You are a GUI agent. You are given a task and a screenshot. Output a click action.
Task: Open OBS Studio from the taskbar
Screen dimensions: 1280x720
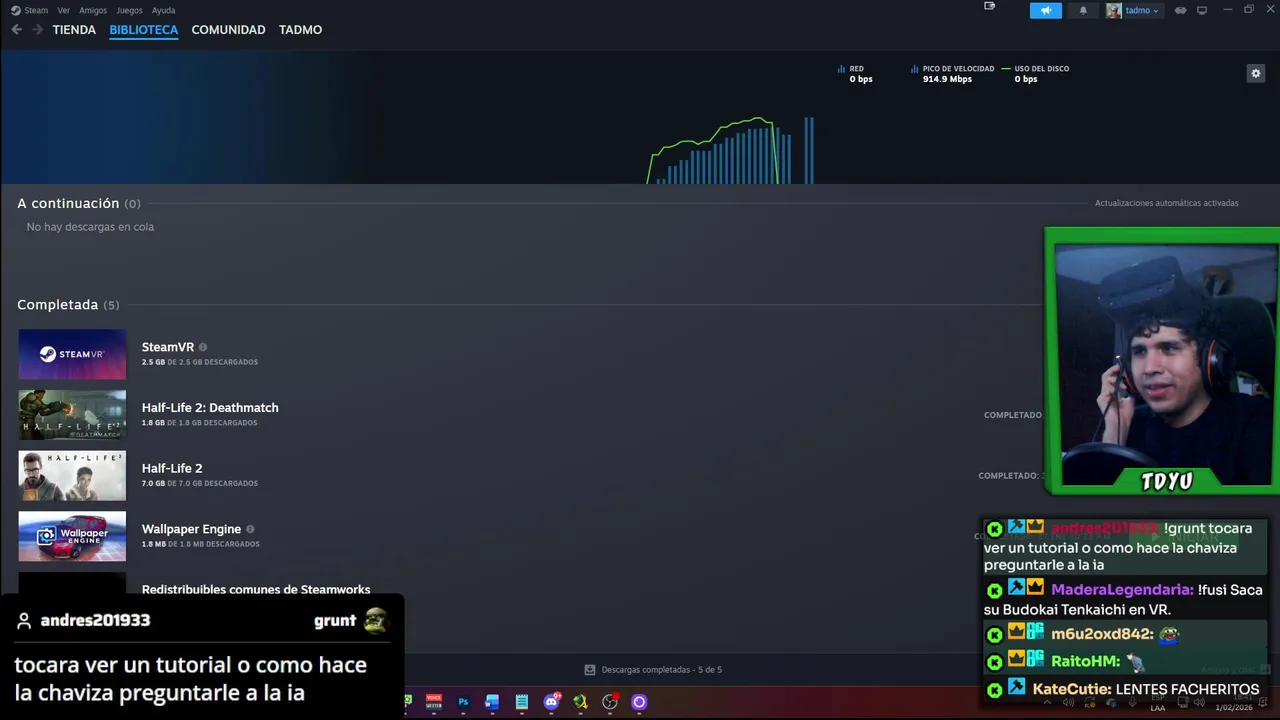point(610,702)
